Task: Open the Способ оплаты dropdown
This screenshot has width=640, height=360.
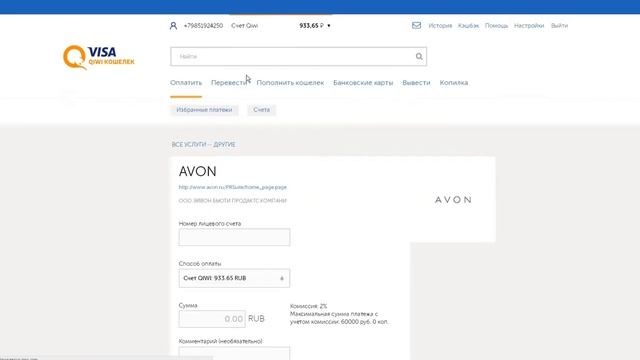Action: pyautogui.click(x=234, y=278)
